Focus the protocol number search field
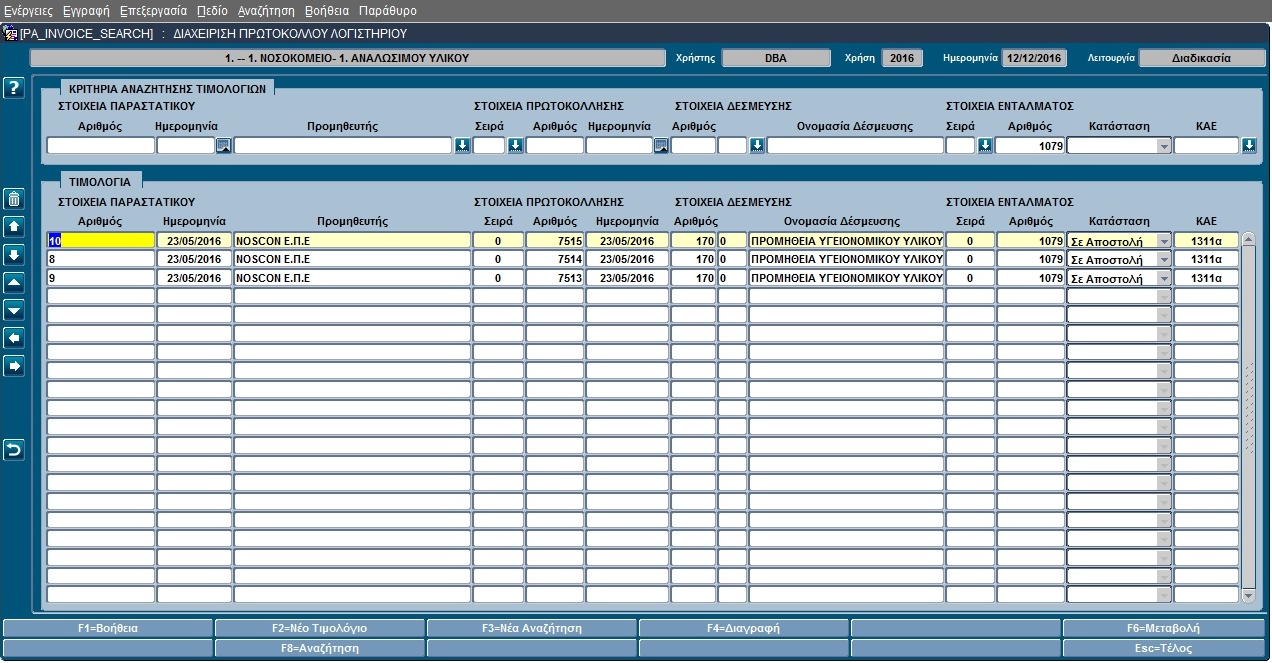Image resolution: width=1272 pixels, height=663 pixels. coord(555,146)
